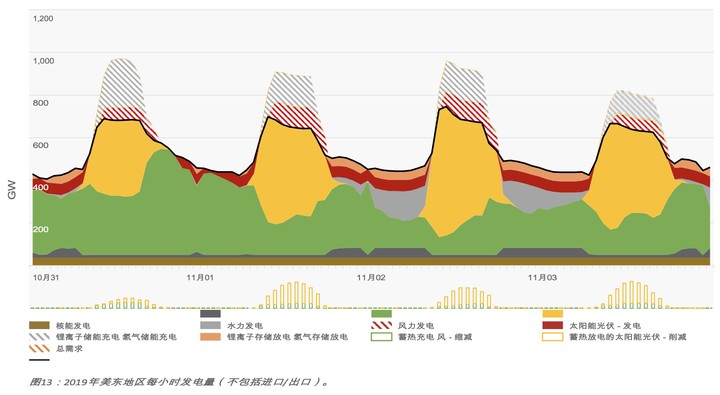Click the 800 value on the y-axis
This screenshot has height=395, width=720.
click(40, 103)
